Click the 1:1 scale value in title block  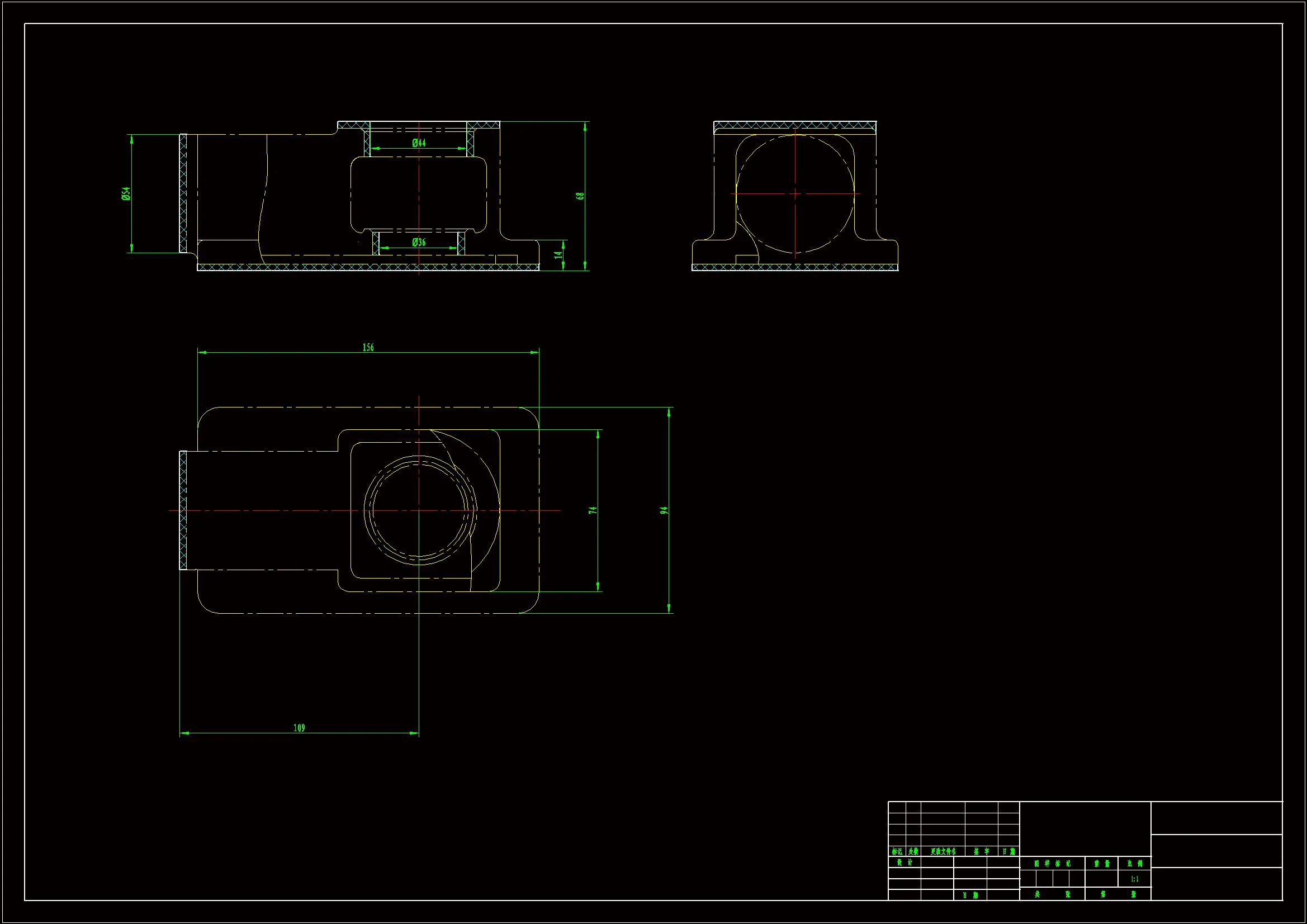[x=1134, y=879]
